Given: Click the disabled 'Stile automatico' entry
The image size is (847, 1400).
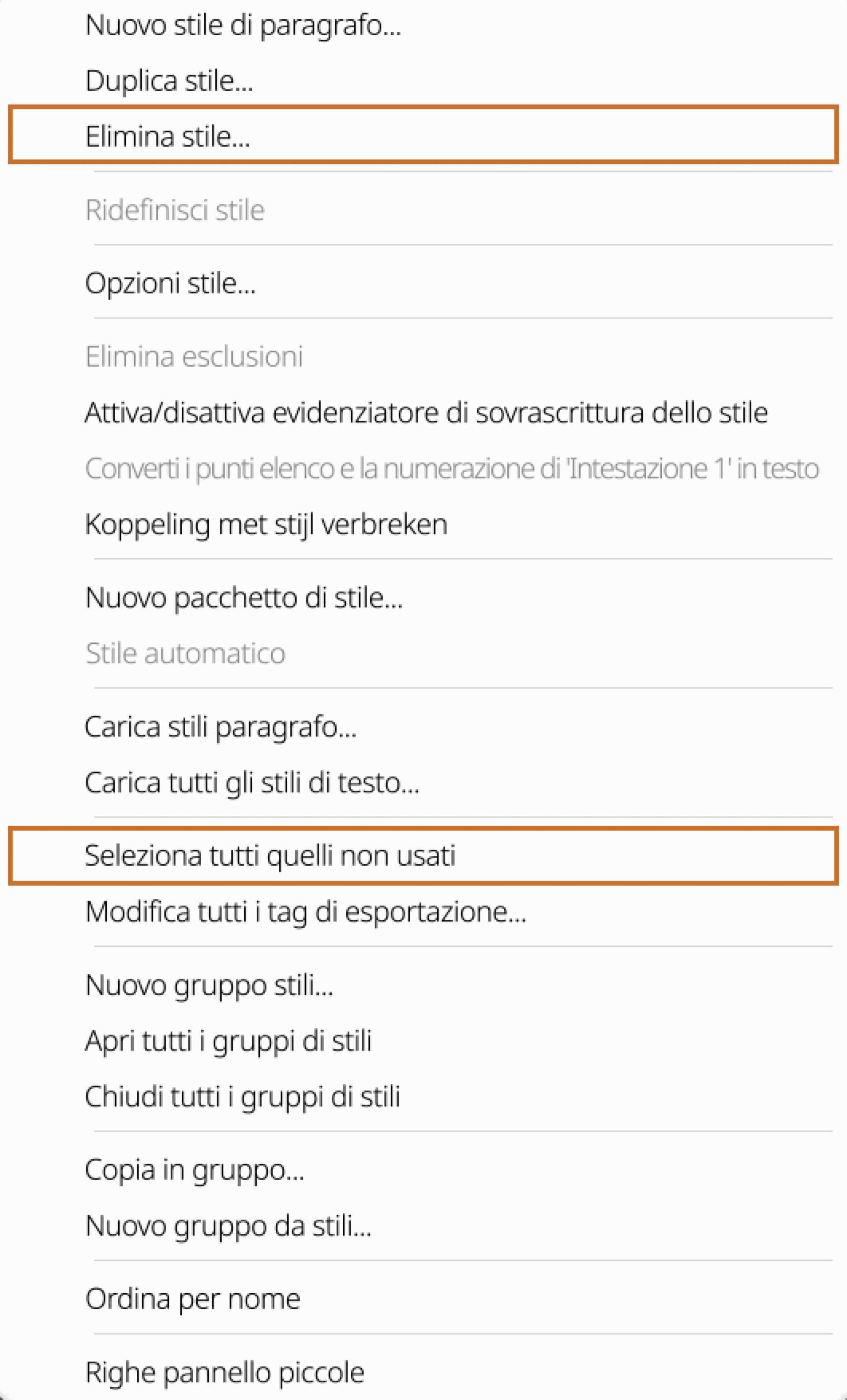Looking at the screenshot, I should click(185, 653).
